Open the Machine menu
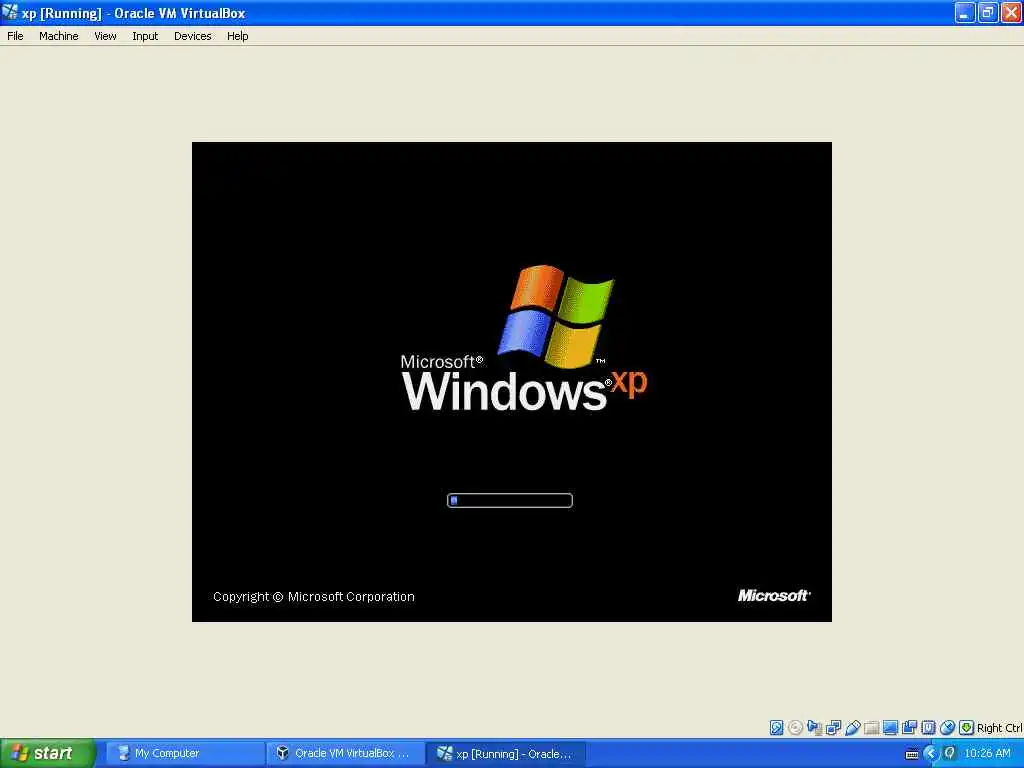The width and height of the screenshot is (1024, 768). tap(59, 36)
